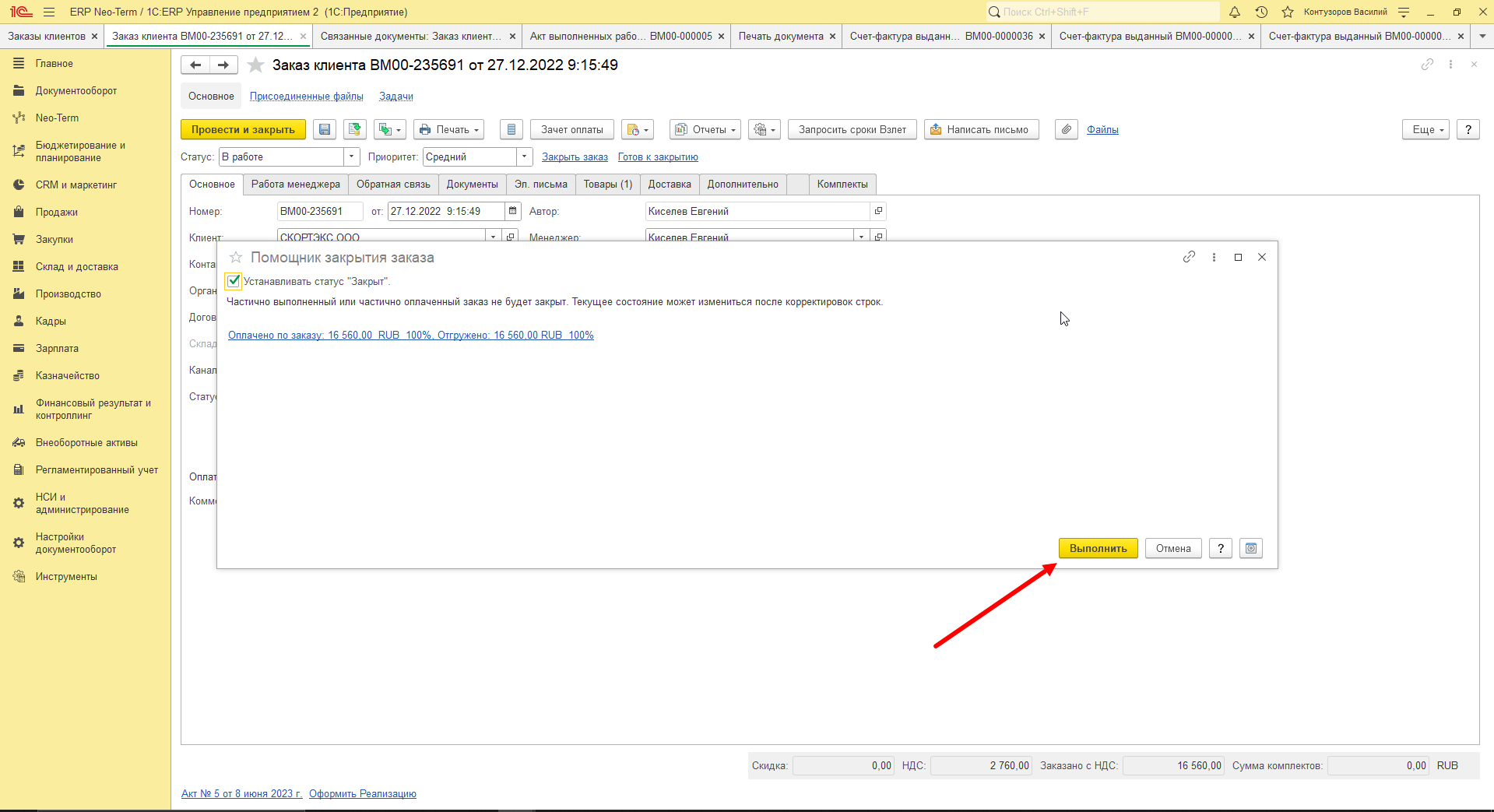1494x812 pixels.
Task: Go forward with the right arrow button
Action: coord(223,65)
